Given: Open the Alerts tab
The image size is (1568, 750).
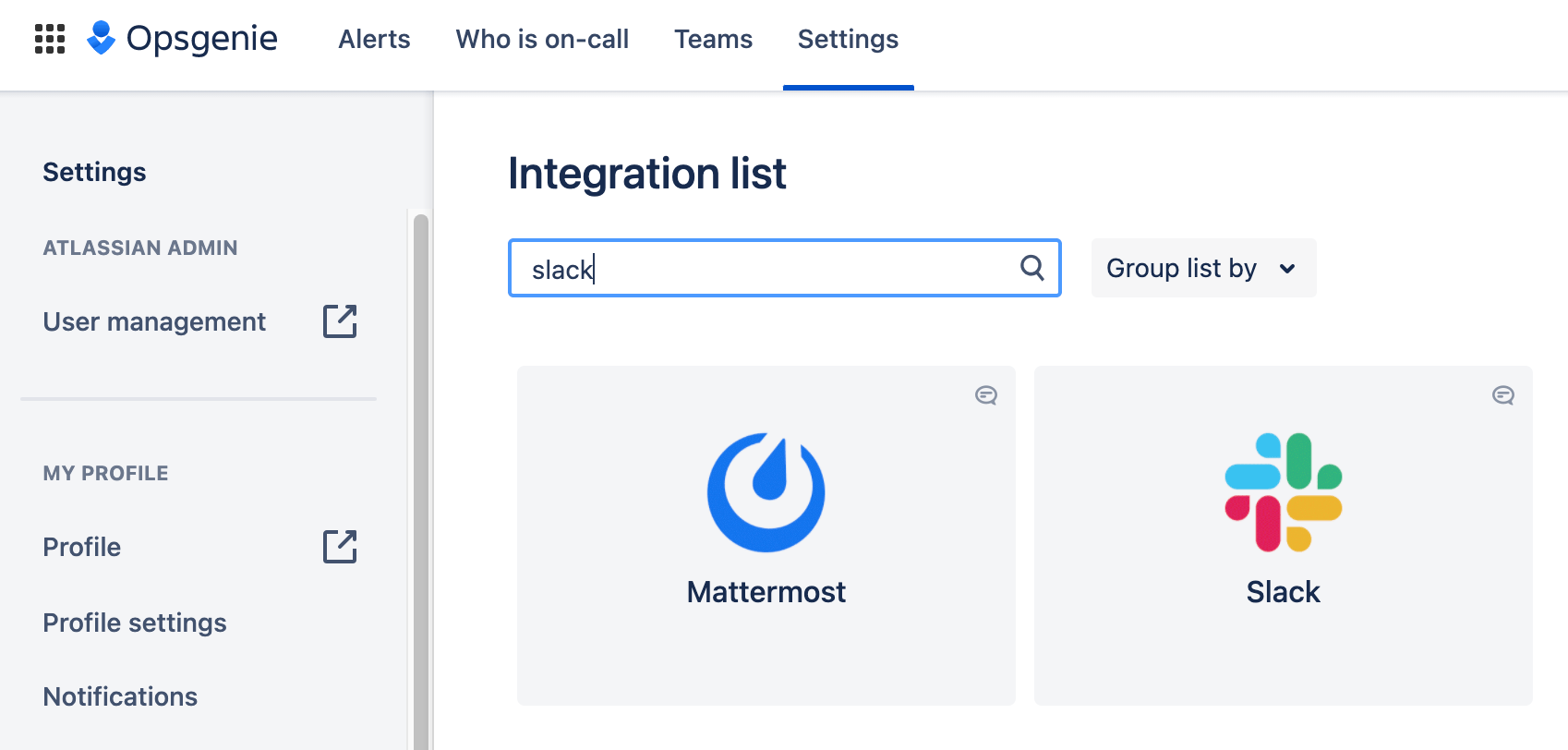Looking at the screenshot, I should [x=374, y=40].
